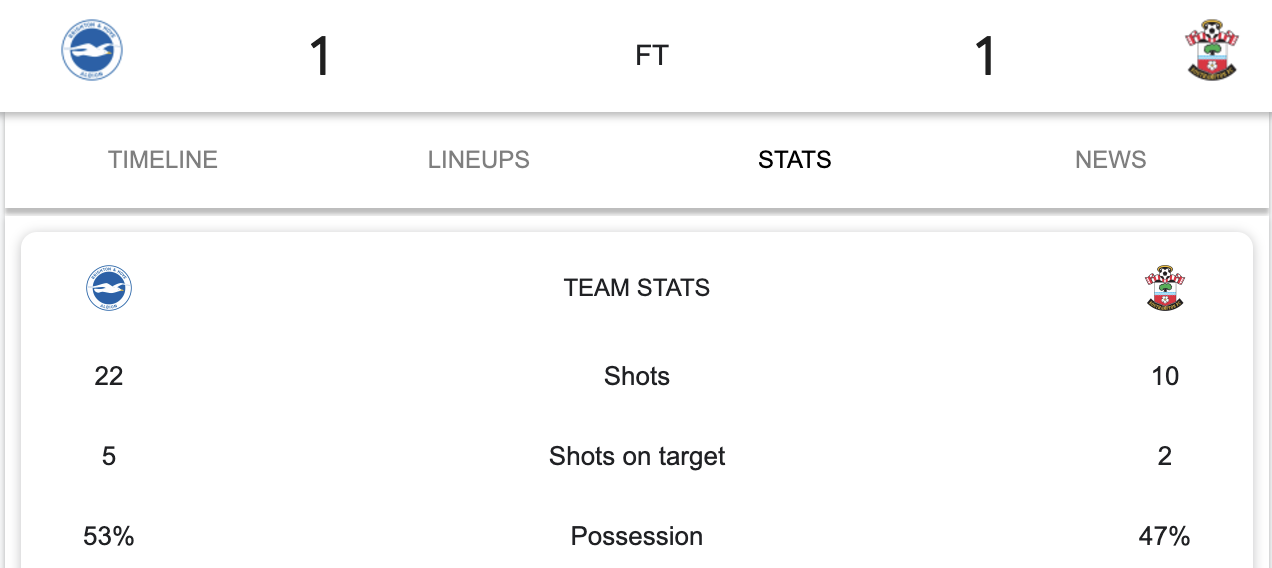Click the FT match status label
The width and height of the screenshot is (1272, 568).
pos(652,56)
